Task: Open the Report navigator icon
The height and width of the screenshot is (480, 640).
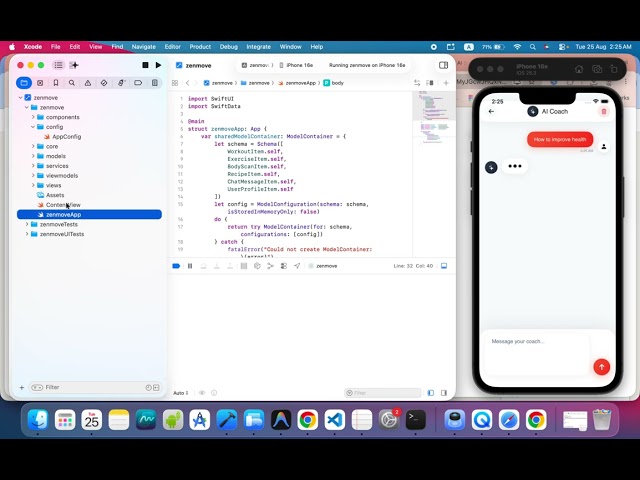Action: pyautogui.click(x=155, y=83)
